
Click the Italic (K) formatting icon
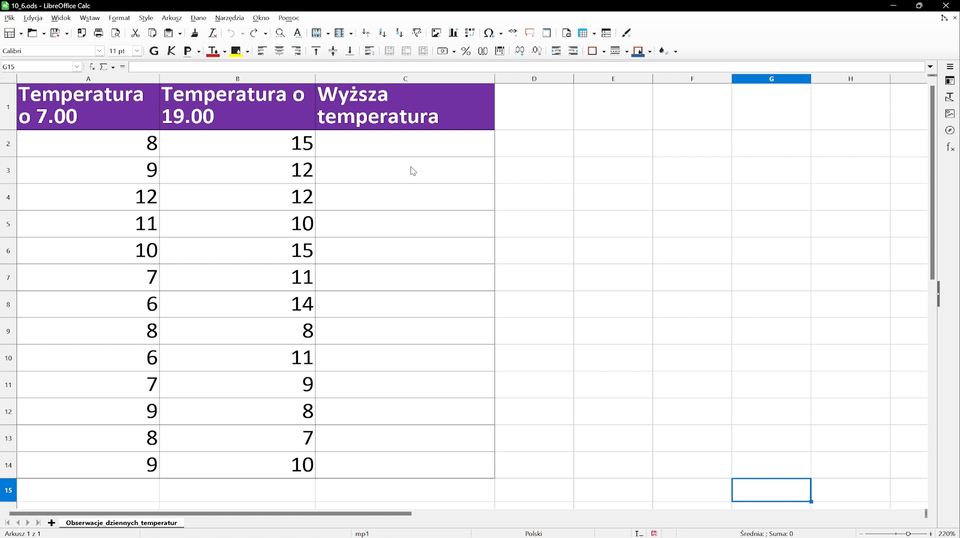tap(171, 51)
